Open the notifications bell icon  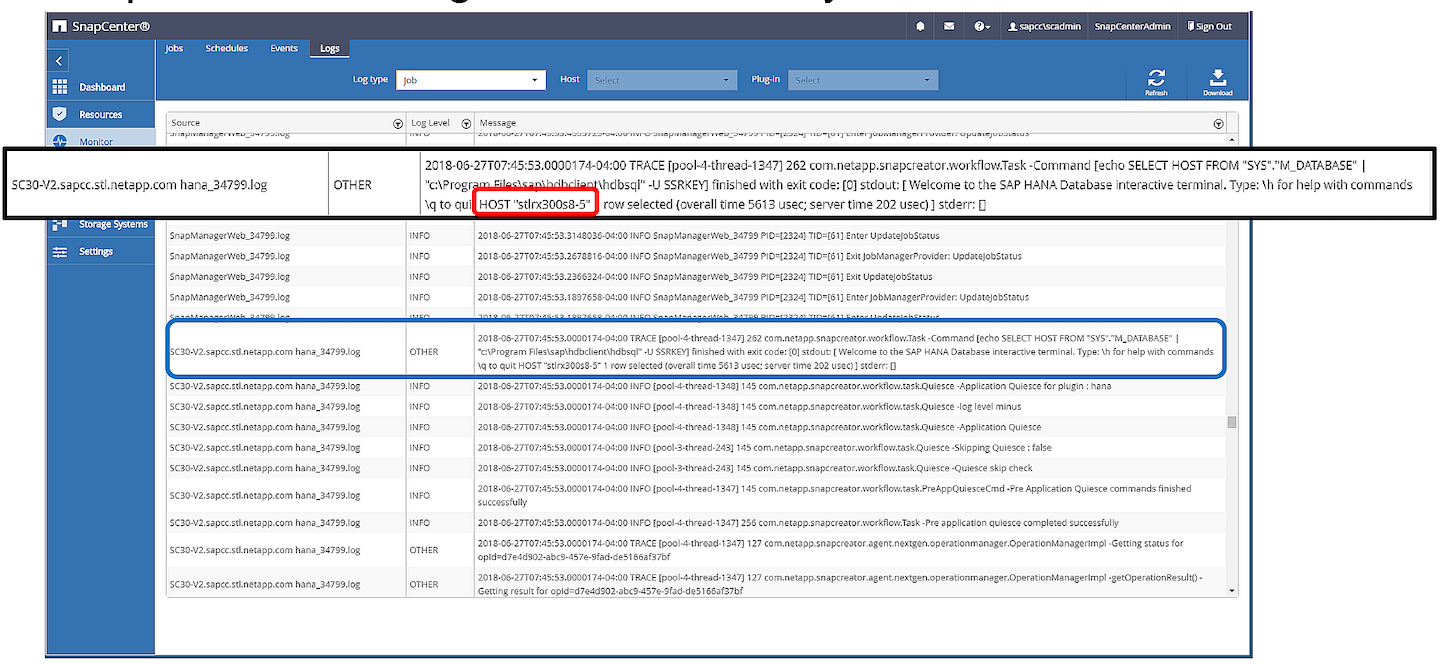click(920, 27)
